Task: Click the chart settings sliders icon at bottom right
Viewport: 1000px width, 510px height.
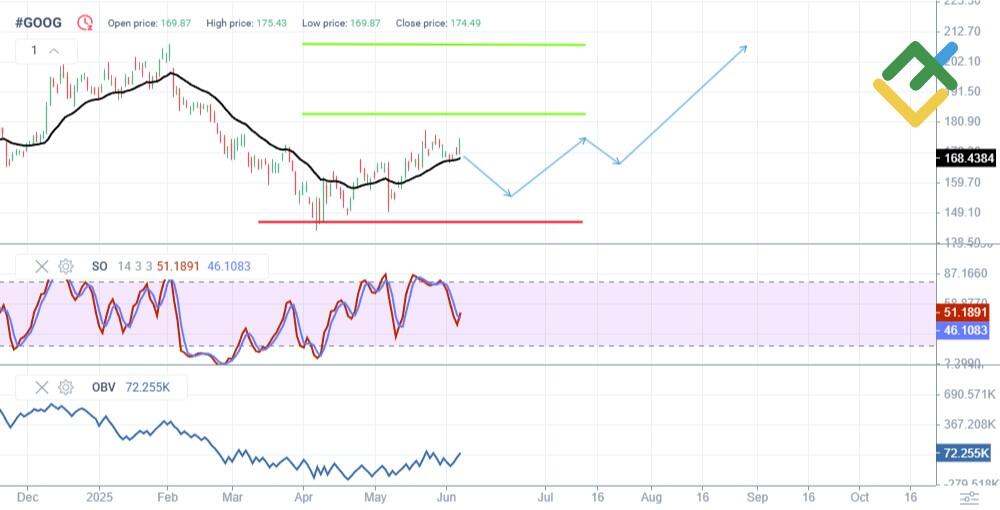Action: click(968, 497)
